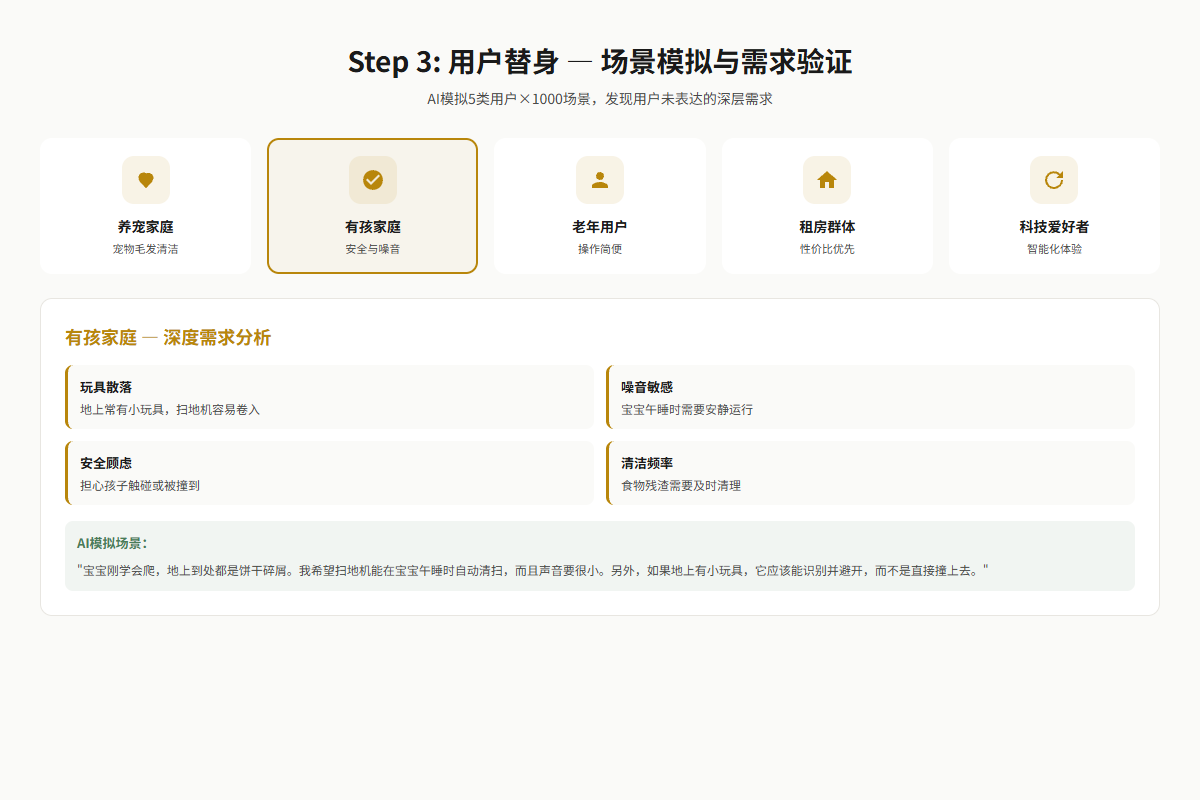This screenshot has height=800, width=1200.
Task: Open the 科技爱好者 persona card
Action: tap(1054, 206)
